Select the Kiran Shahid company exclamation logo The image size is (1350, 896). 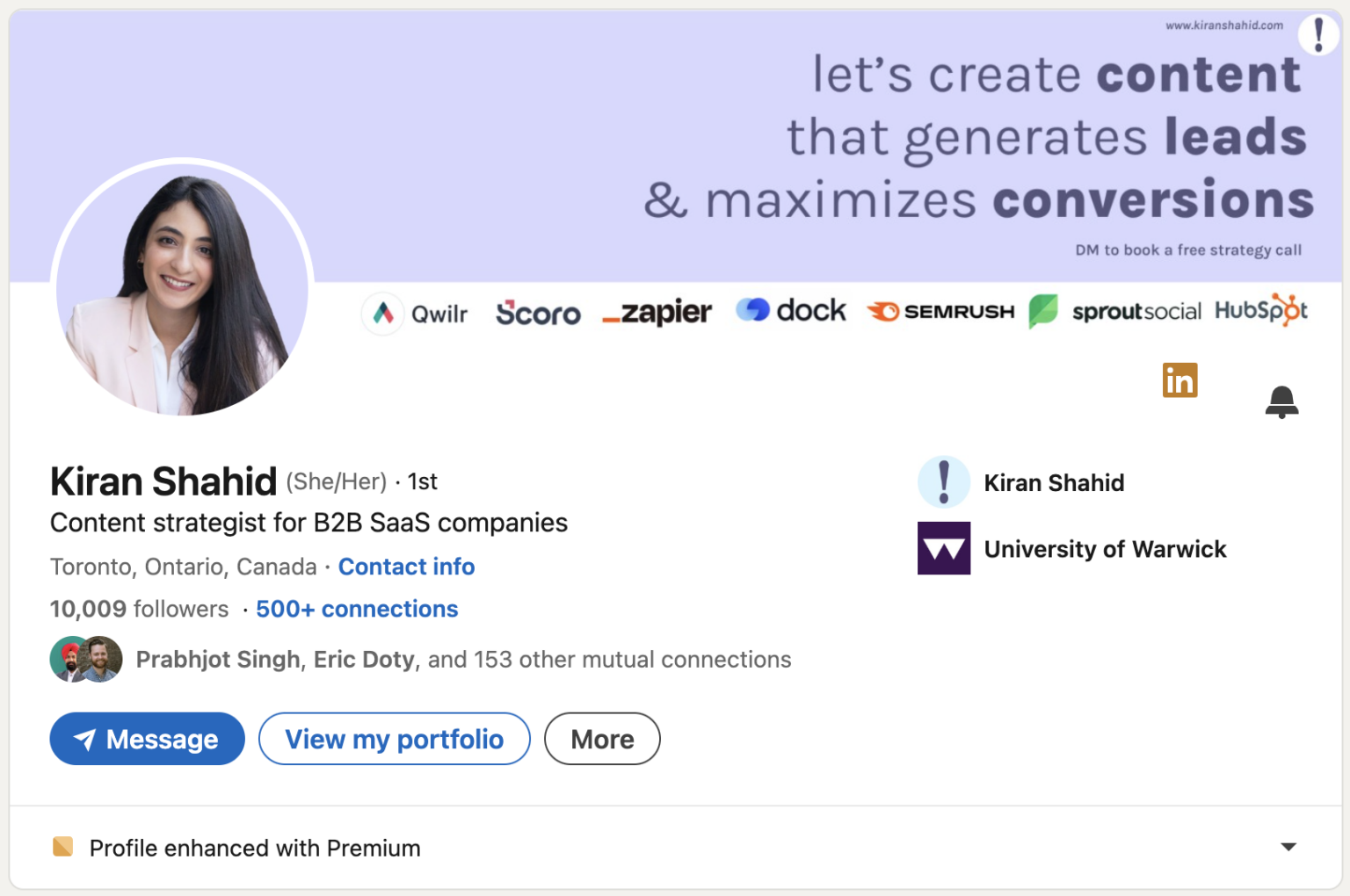pos(943,481)
